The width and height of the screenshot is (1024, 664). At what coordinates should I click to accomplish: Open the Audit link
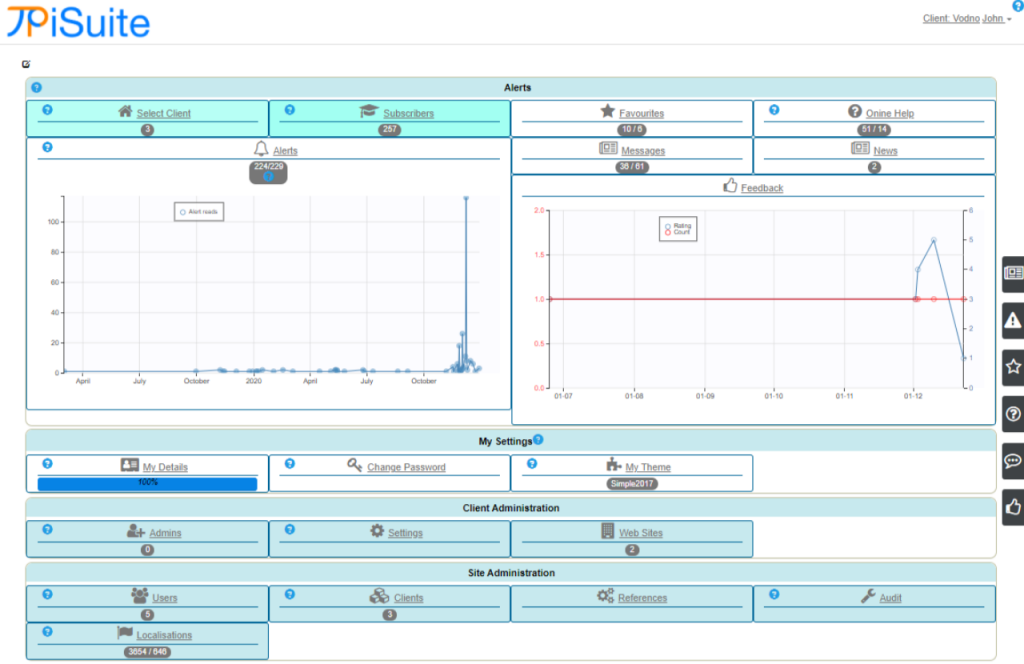click(890, 598)
